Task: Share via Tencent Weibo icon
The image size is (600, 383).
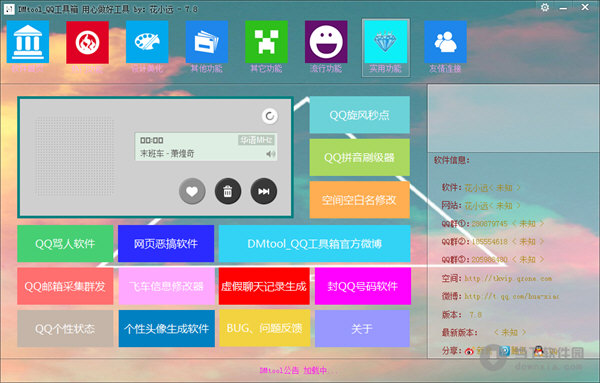Action: [x=504, y=350]
